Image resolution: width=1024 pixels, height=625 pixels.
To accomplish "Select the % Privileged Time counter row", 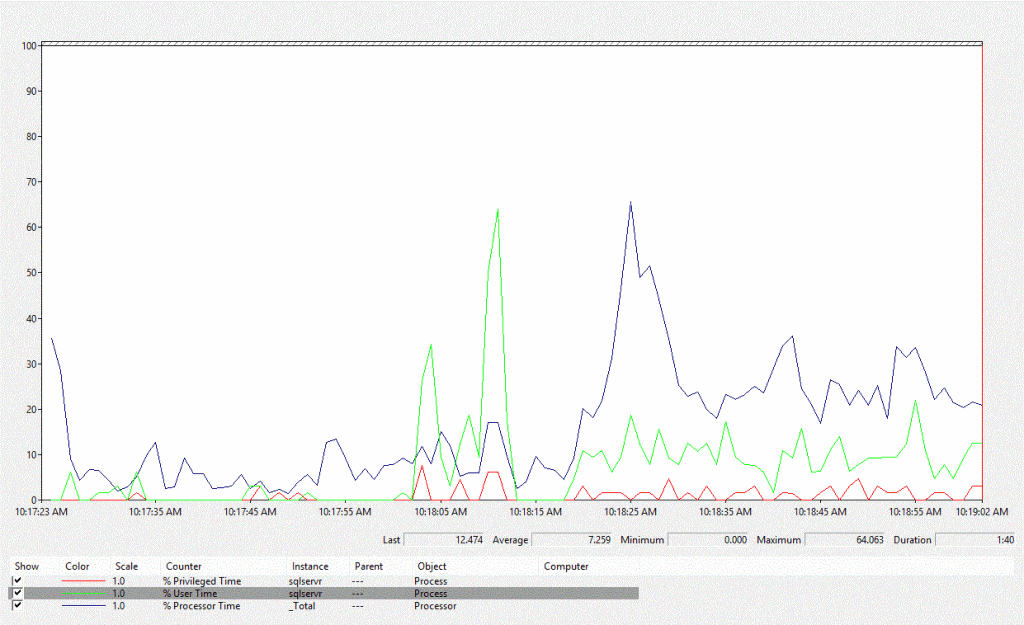I will (201, 581).
